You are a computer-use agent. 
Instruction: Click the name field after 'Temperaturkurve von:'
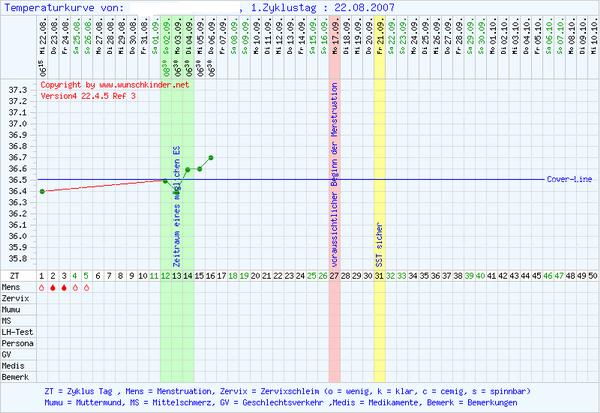click(185, 7)
